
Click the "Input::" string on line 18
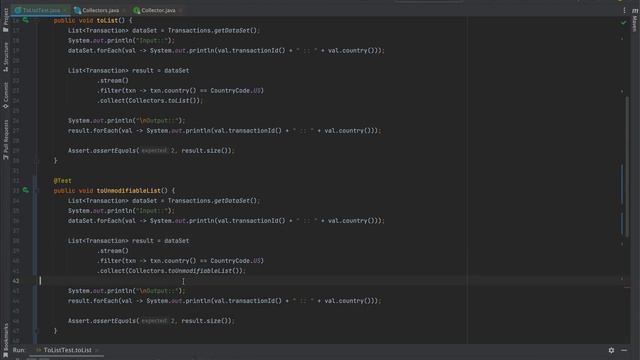153,40
